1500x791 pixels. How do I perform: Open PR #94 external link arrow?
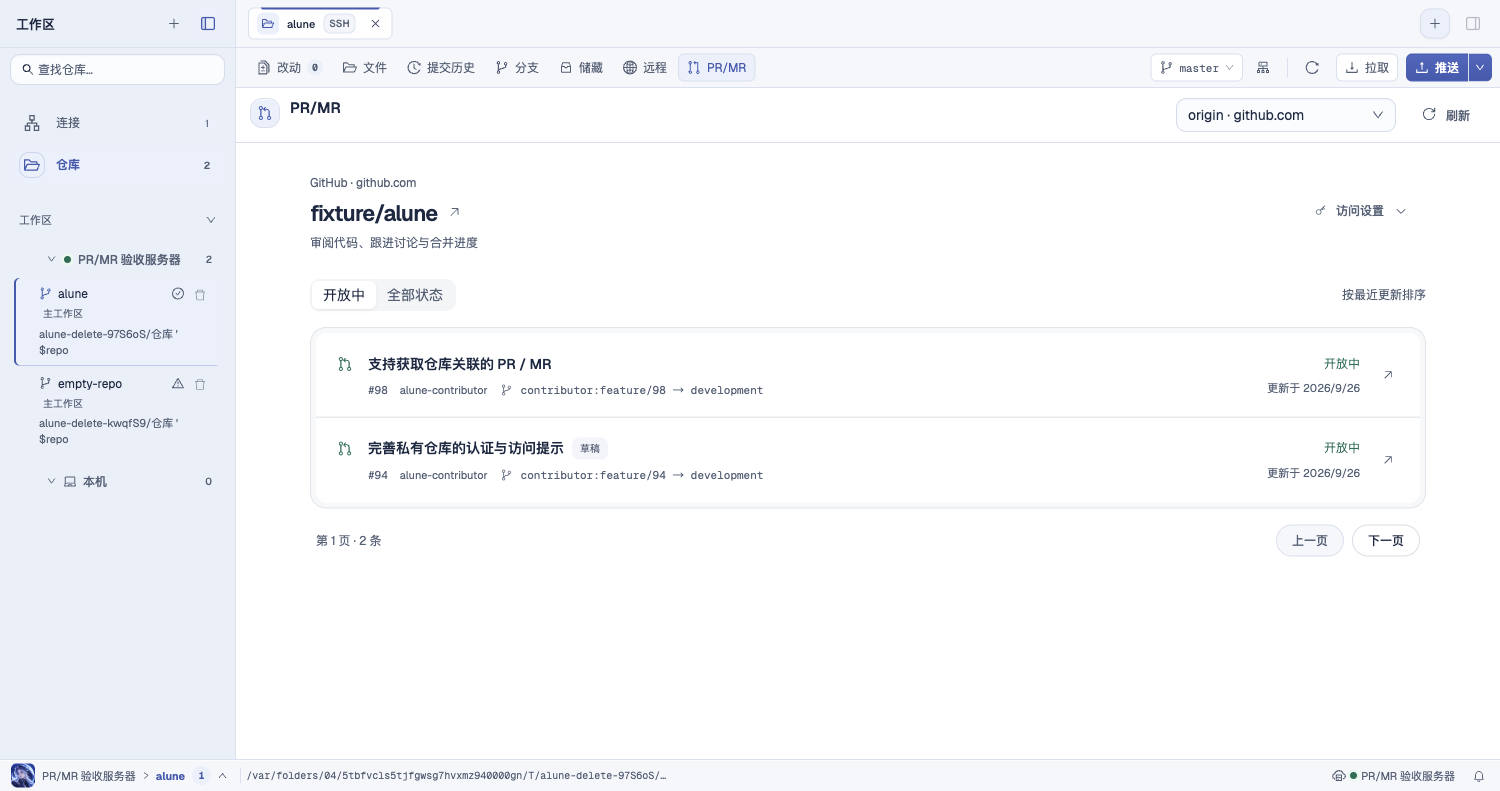1388,460
